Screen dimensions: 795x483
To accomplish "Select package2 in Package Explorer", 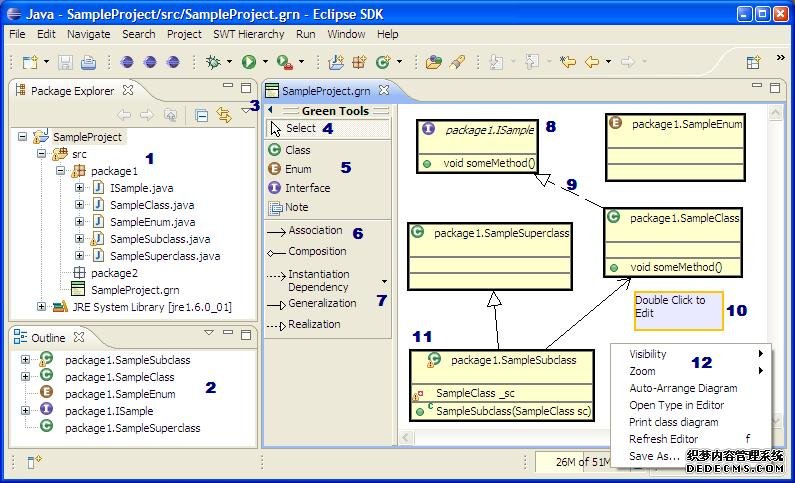I will click(114, 273).
